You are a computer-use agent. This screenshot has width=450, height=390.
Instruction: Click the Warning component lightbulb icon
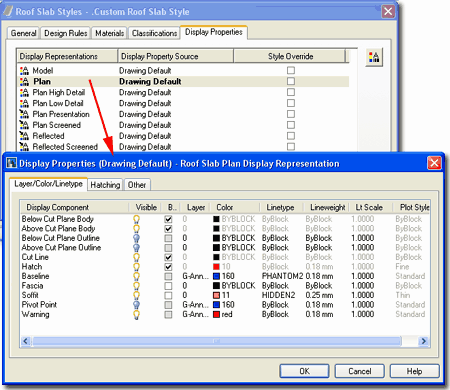pos(136,315)
